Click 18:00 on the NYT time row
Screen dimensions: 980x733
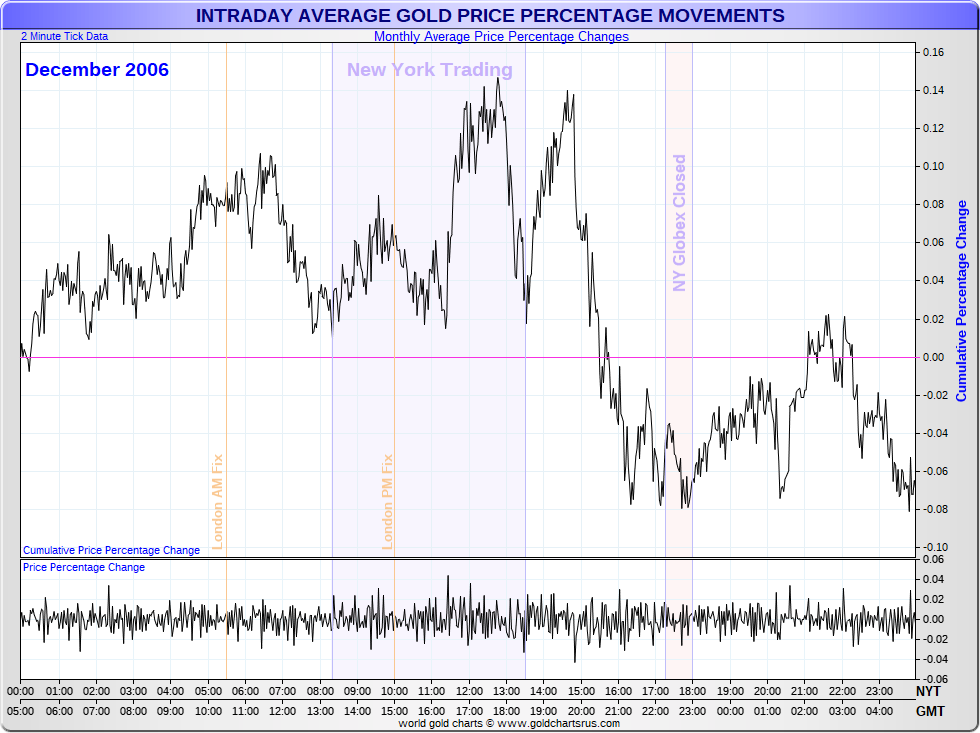point(692,691)
